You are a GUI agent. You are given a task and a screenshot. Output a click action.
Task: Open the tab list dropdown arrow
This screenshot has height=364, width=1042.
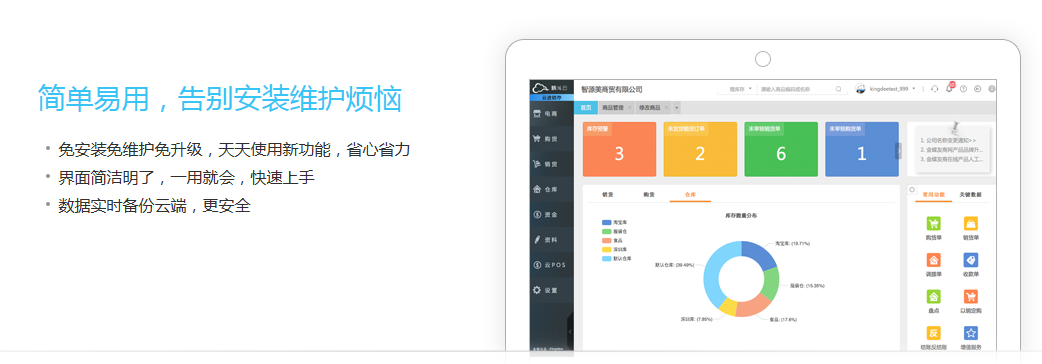coord(677,108)
